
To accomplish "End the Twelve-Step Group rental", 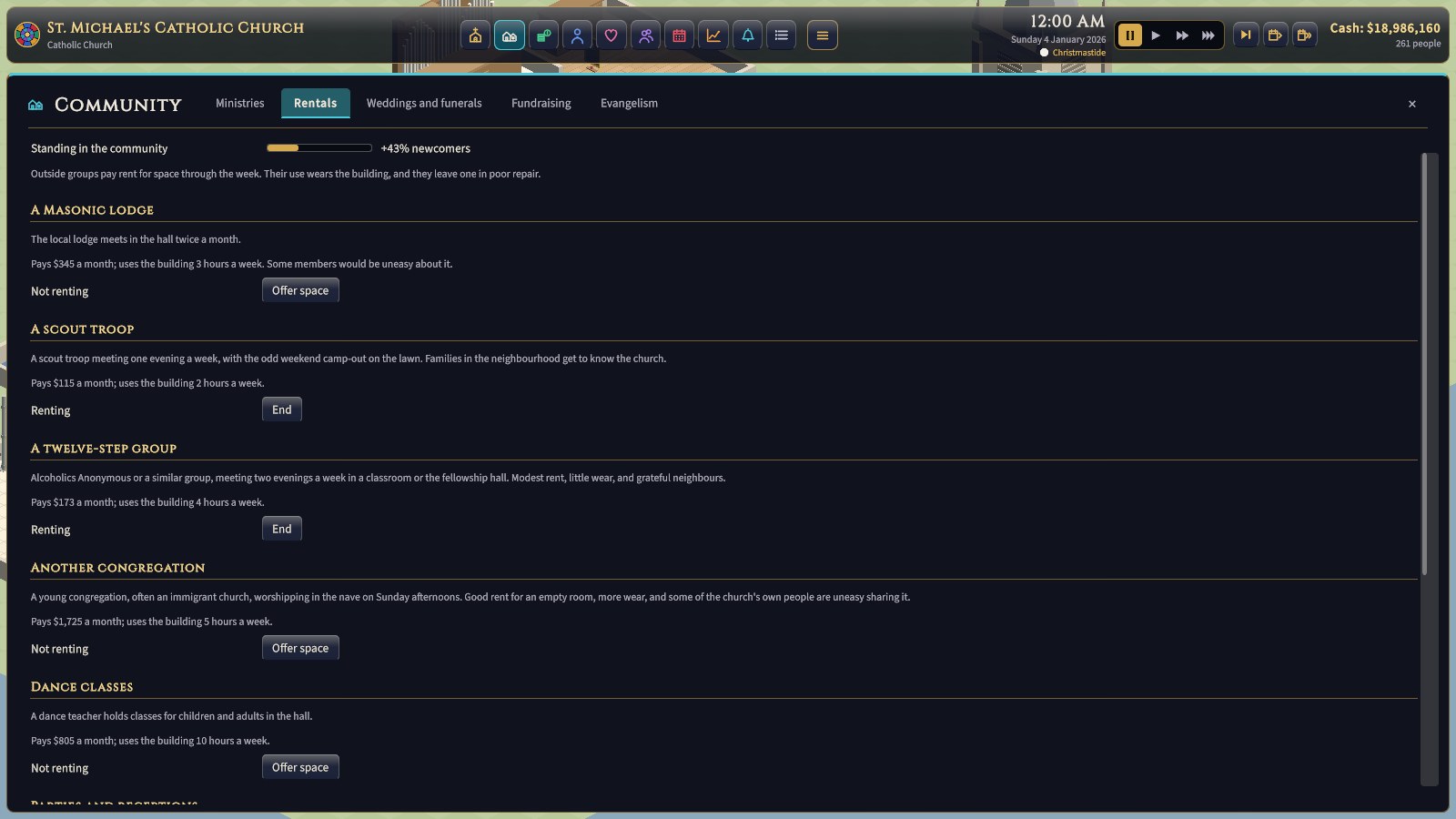I will [282, 529].
